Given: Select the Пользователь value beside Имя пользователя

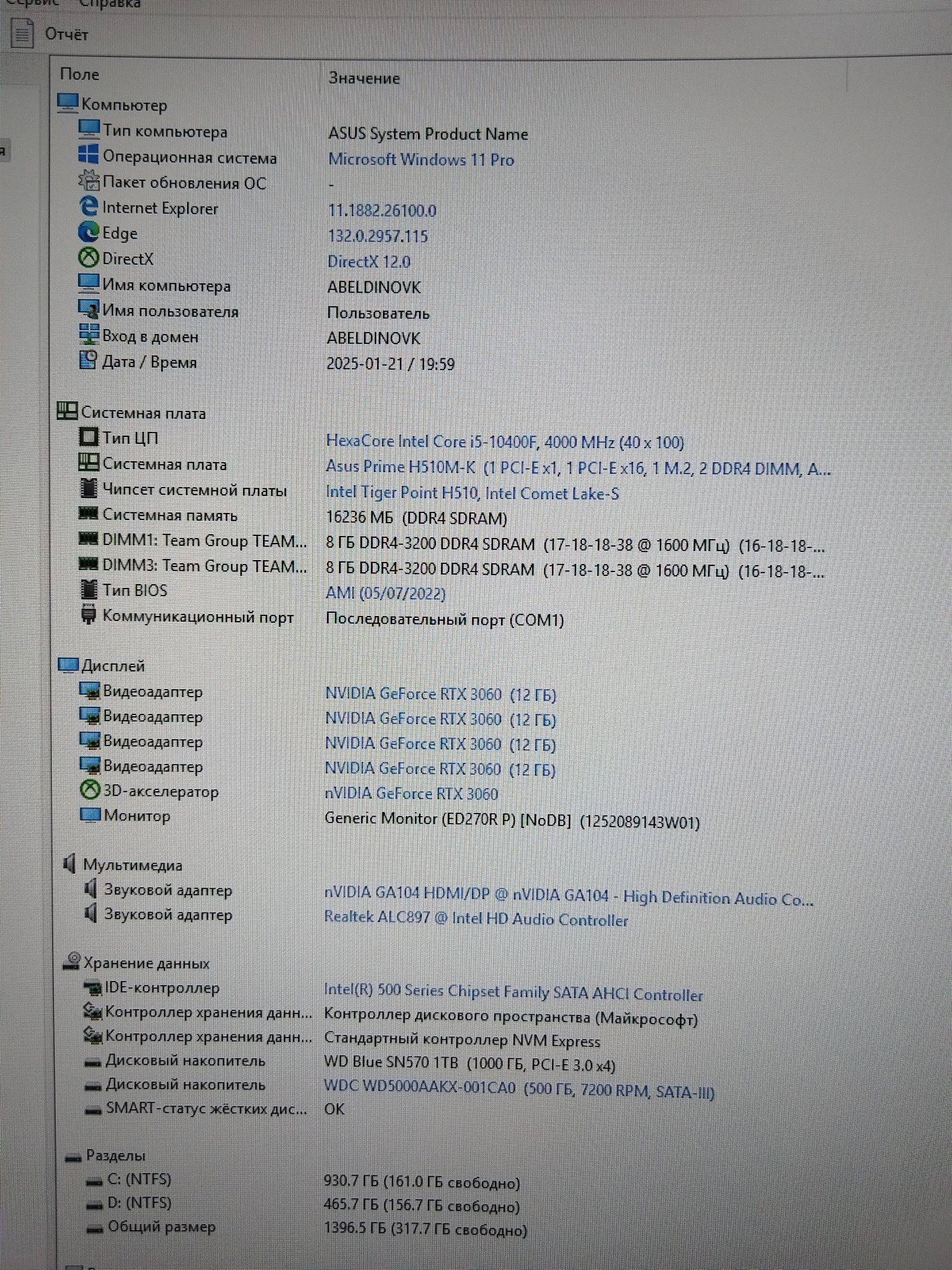Looking at the screenshot, I should (378, 312).
